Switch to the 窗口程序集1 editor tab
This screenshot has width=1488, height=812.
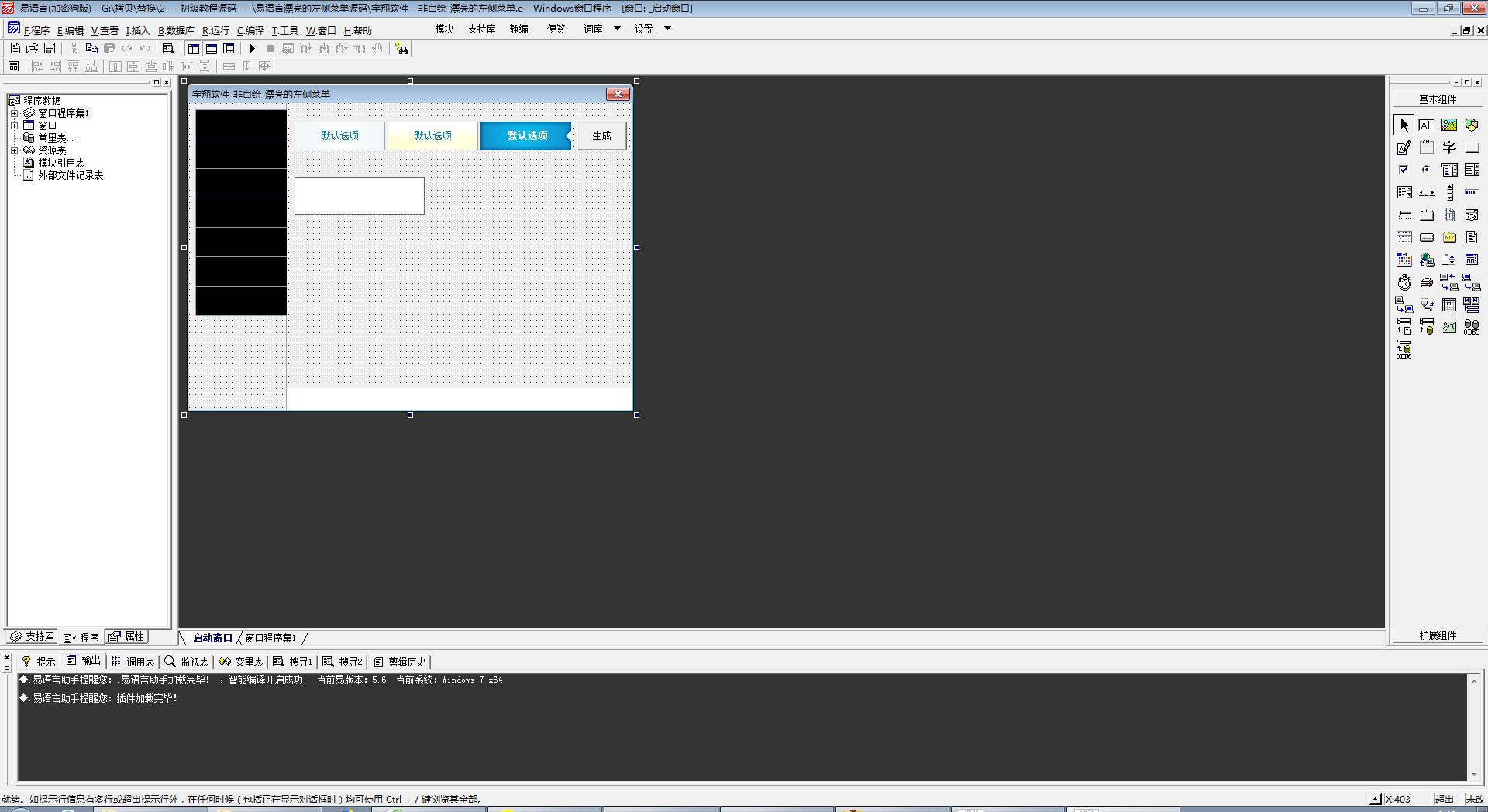(x=270, y=638)
